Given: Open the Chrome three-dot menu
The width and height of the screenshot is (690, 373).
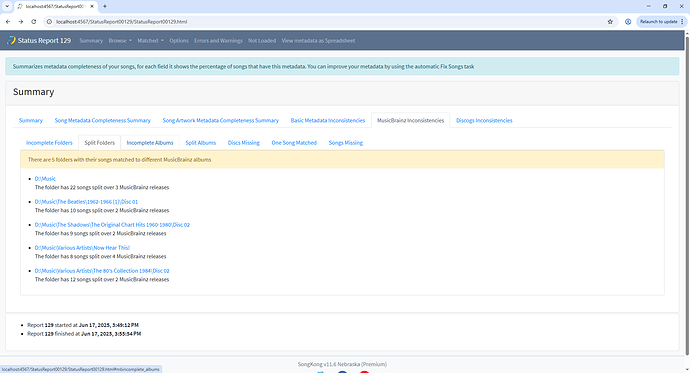Looking at the screenshot, I should [x=682, y=22].
